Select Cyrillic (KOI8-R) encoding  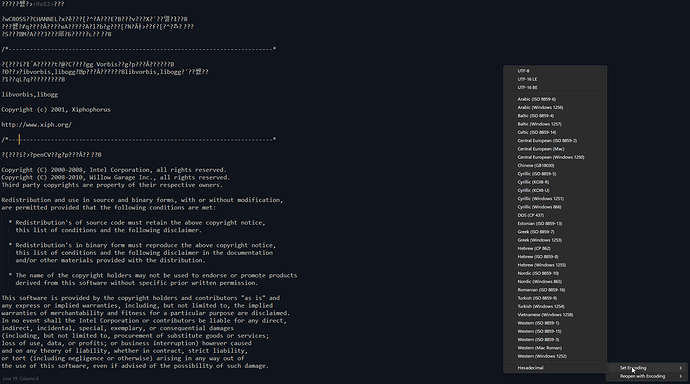pos(555,182)
